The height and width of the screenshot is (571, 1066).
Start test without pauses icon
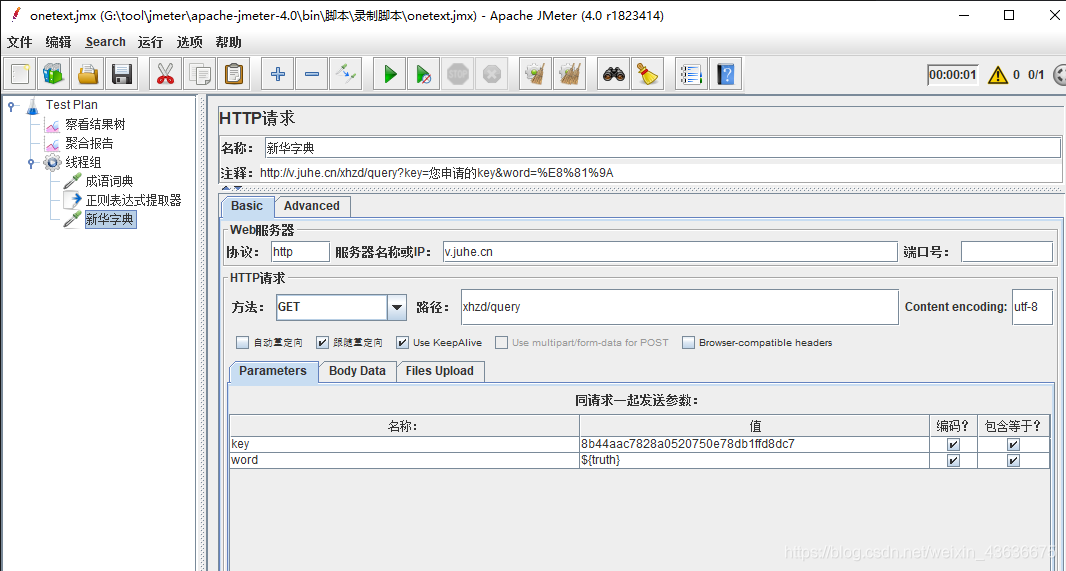(424, 73)
